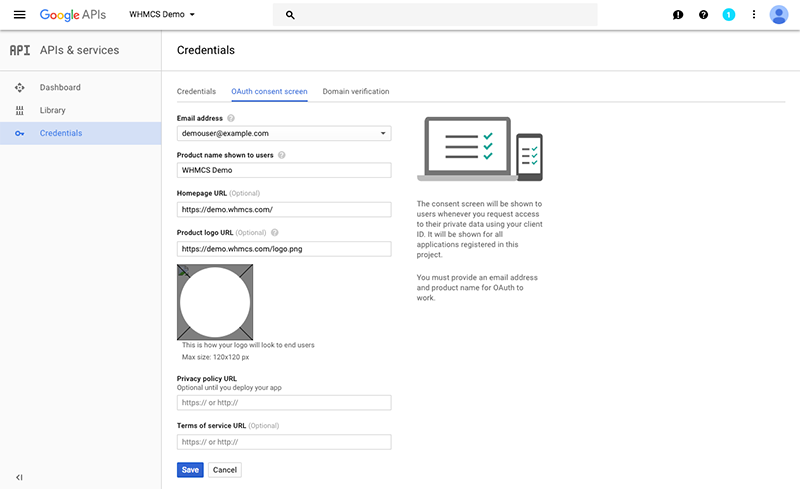Click the consent screen laptop illustration
The width and height of the screenshot is (800, 489).
coord(480,149)
